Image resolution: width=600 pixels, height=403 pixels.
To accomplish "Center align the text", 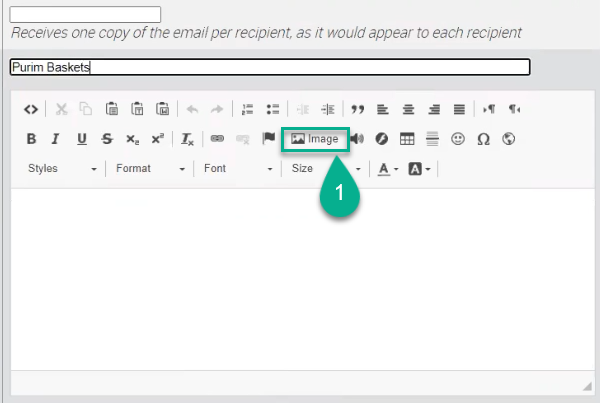I will pyautogui.click(x=408, y=109).
